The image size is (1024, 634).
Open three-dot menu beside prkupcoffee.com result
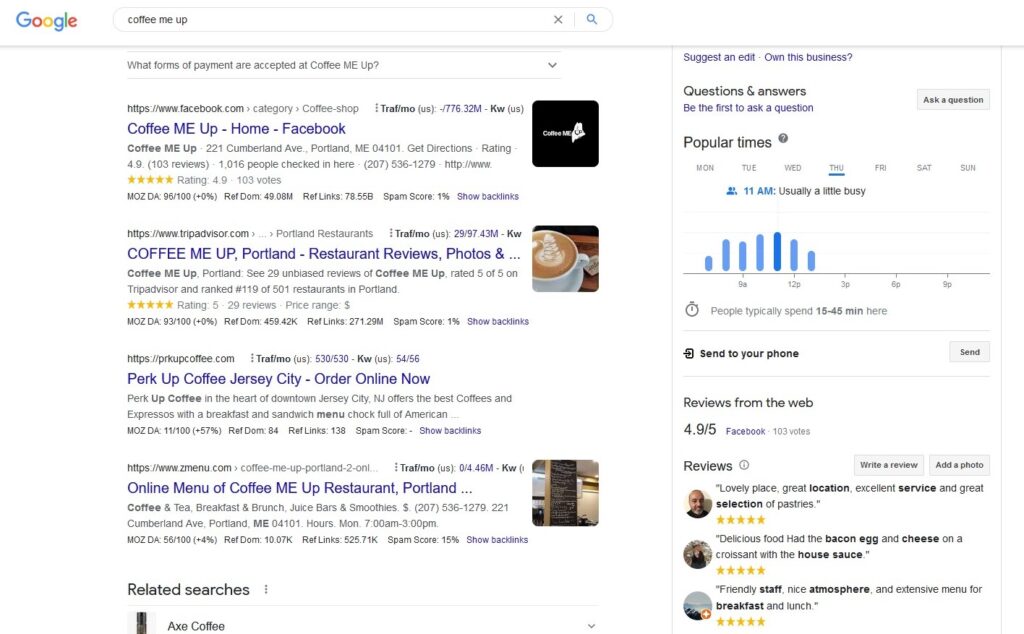[x=252, y=358]
